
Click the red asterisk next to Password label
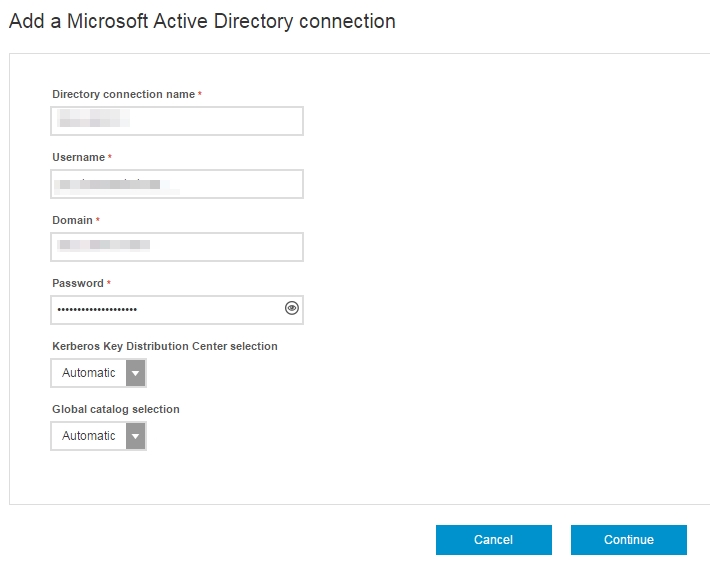109,283
